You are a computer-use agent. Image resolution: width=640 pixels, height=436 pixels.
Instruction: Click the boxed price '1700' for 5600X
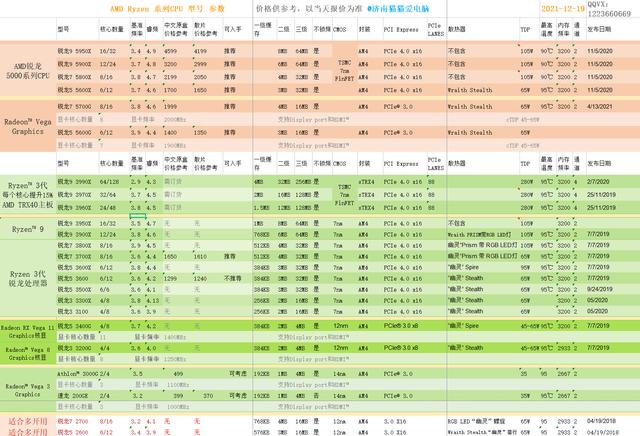[x=170, y=90]
